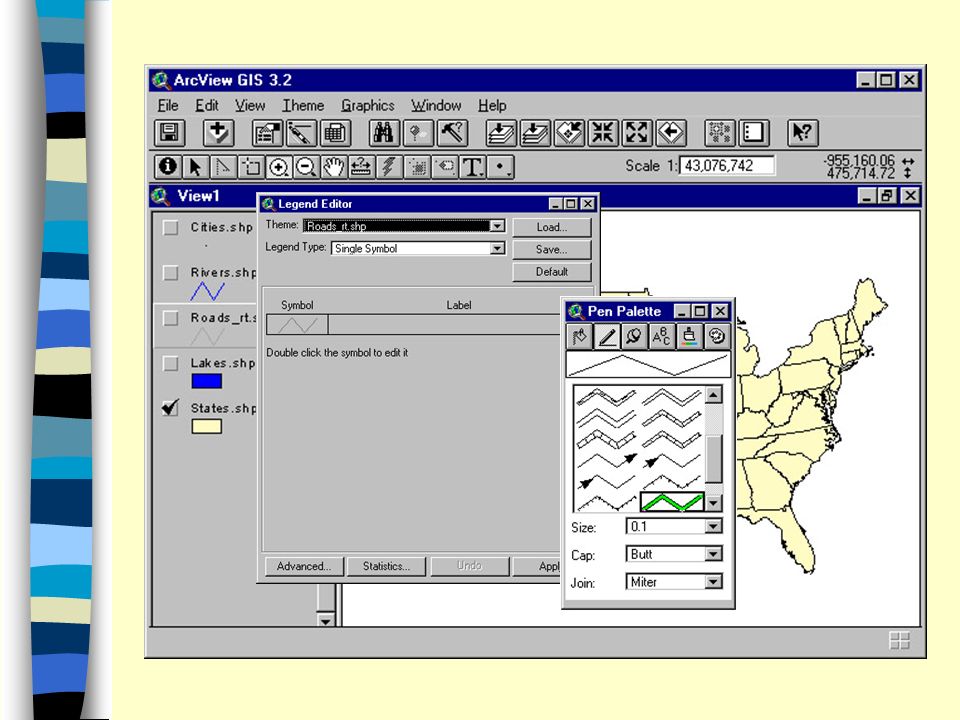Open the Graphics menu
960x720 pixels.
(368, 105)
